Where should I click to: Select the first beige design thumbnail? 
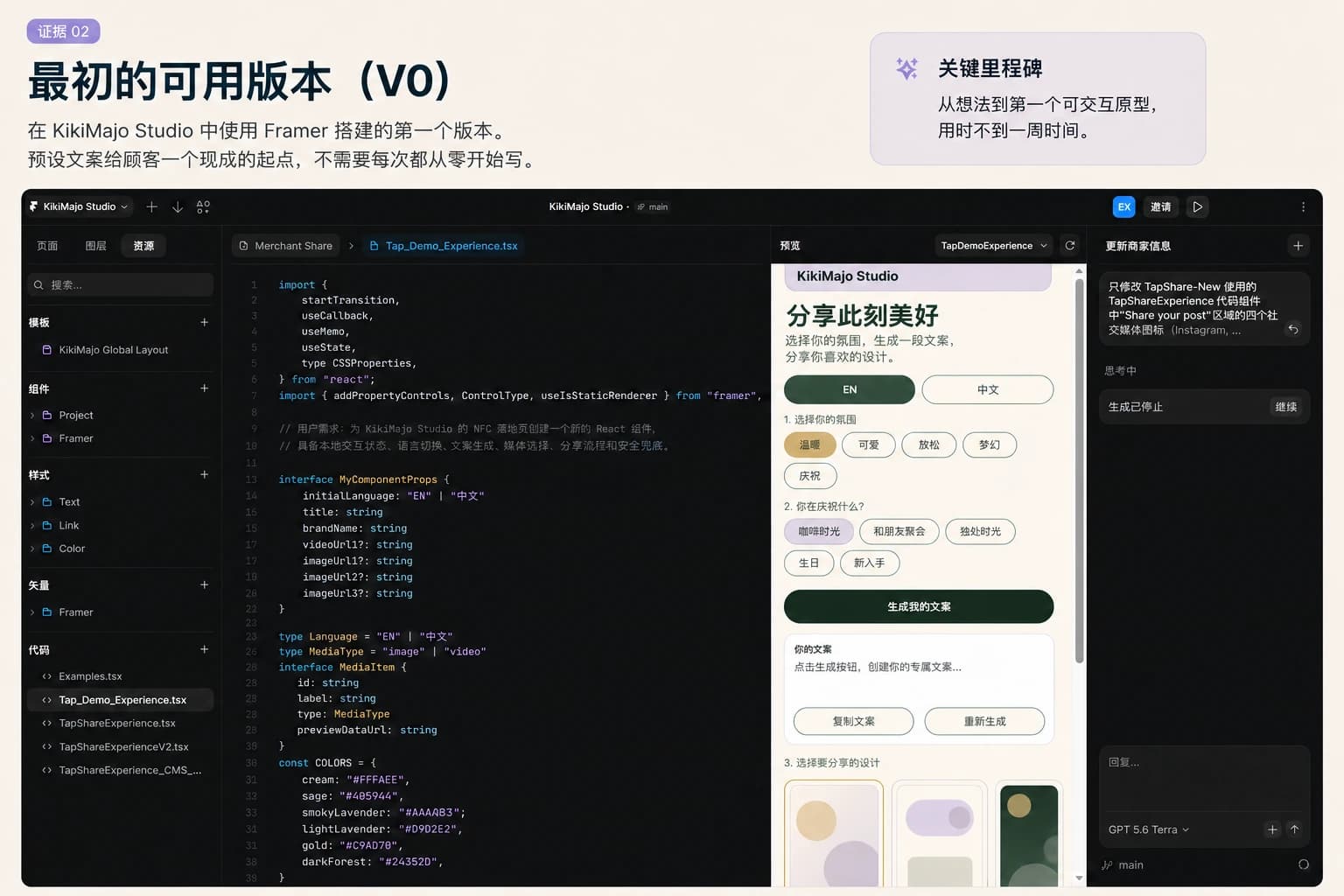(x=834, y=834)
